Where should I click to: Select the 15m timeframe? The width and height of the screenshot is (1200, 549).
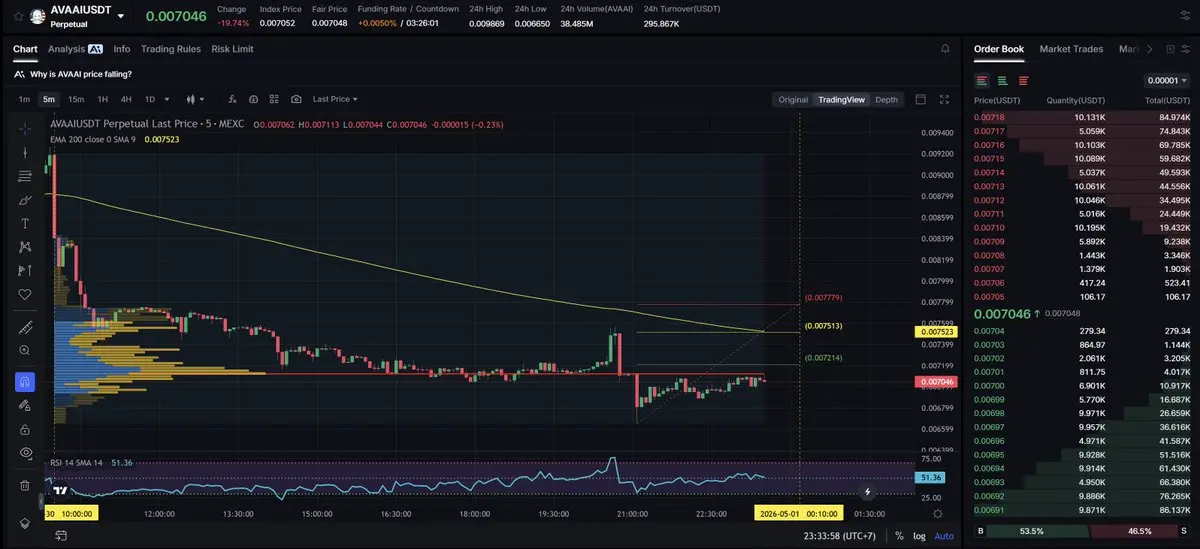(x=76, y=99)
